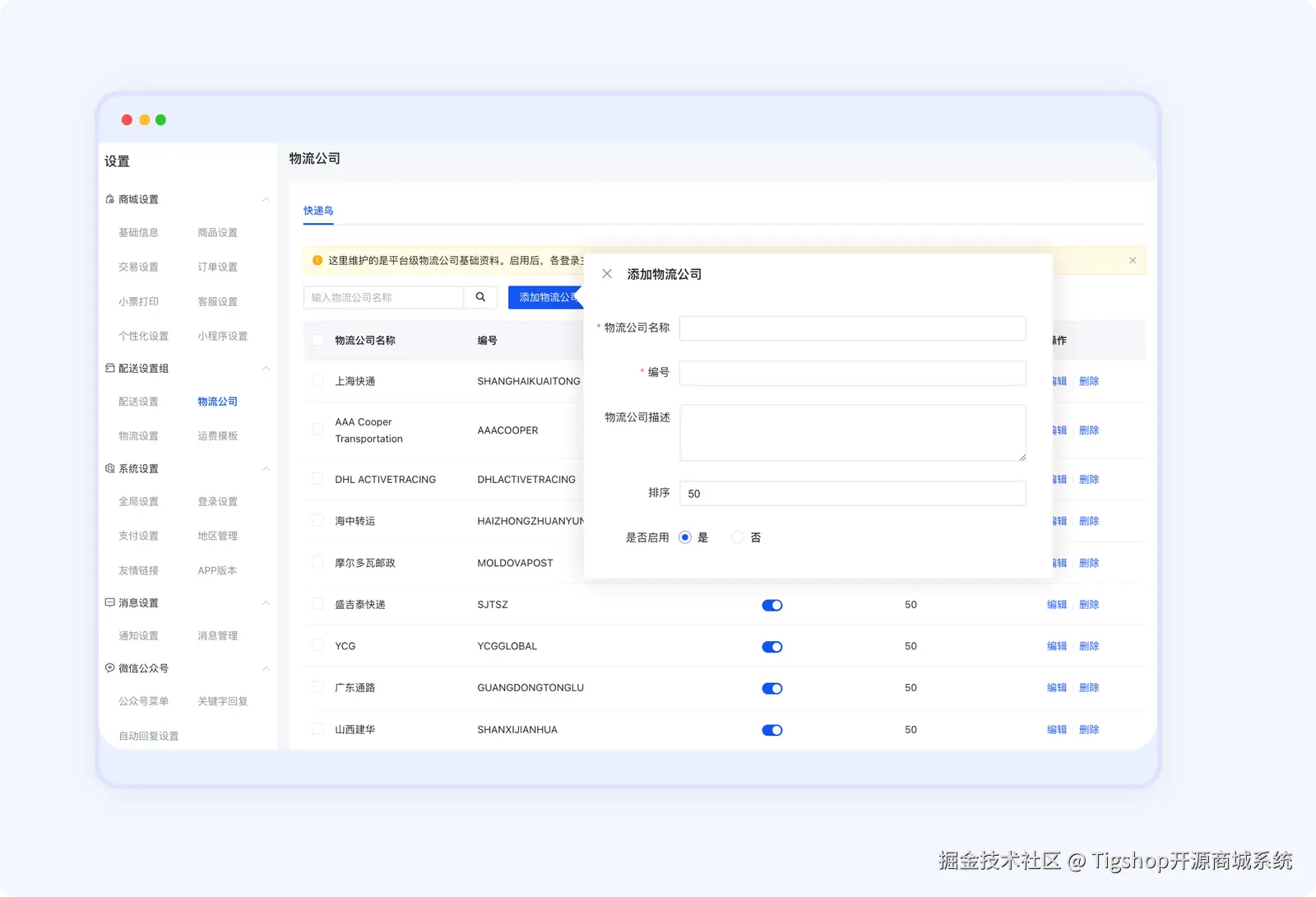Open 支付设置 in the sidebar
The height and width of the screenshot is (897, 1316).
(x=138, y=536)
